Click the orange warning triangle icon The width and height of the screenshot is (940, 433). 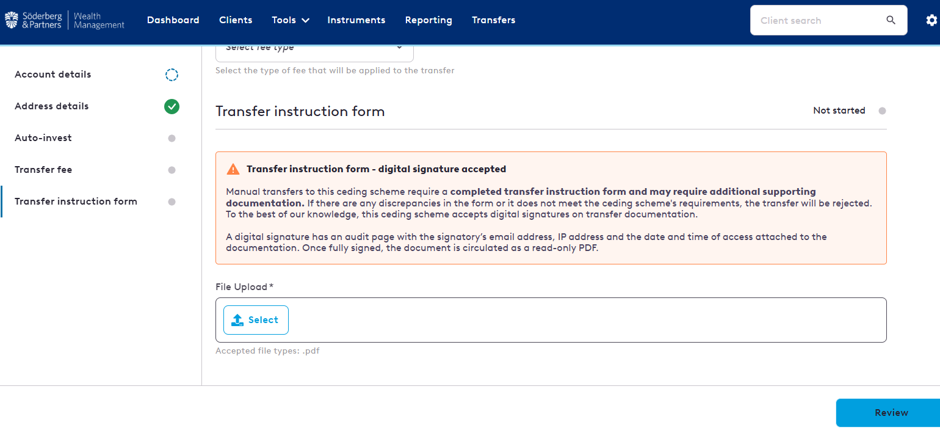[233, 169]
